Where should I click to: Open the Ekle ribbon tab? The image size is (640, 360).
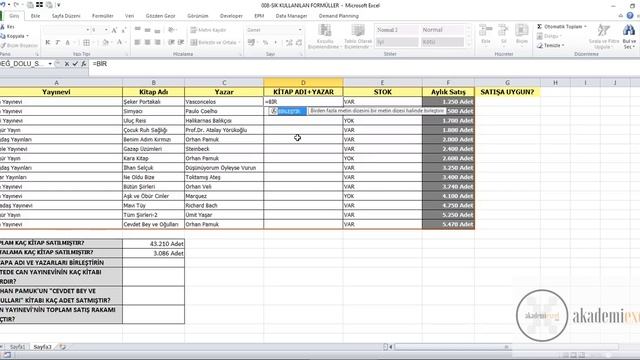[36, 16]
